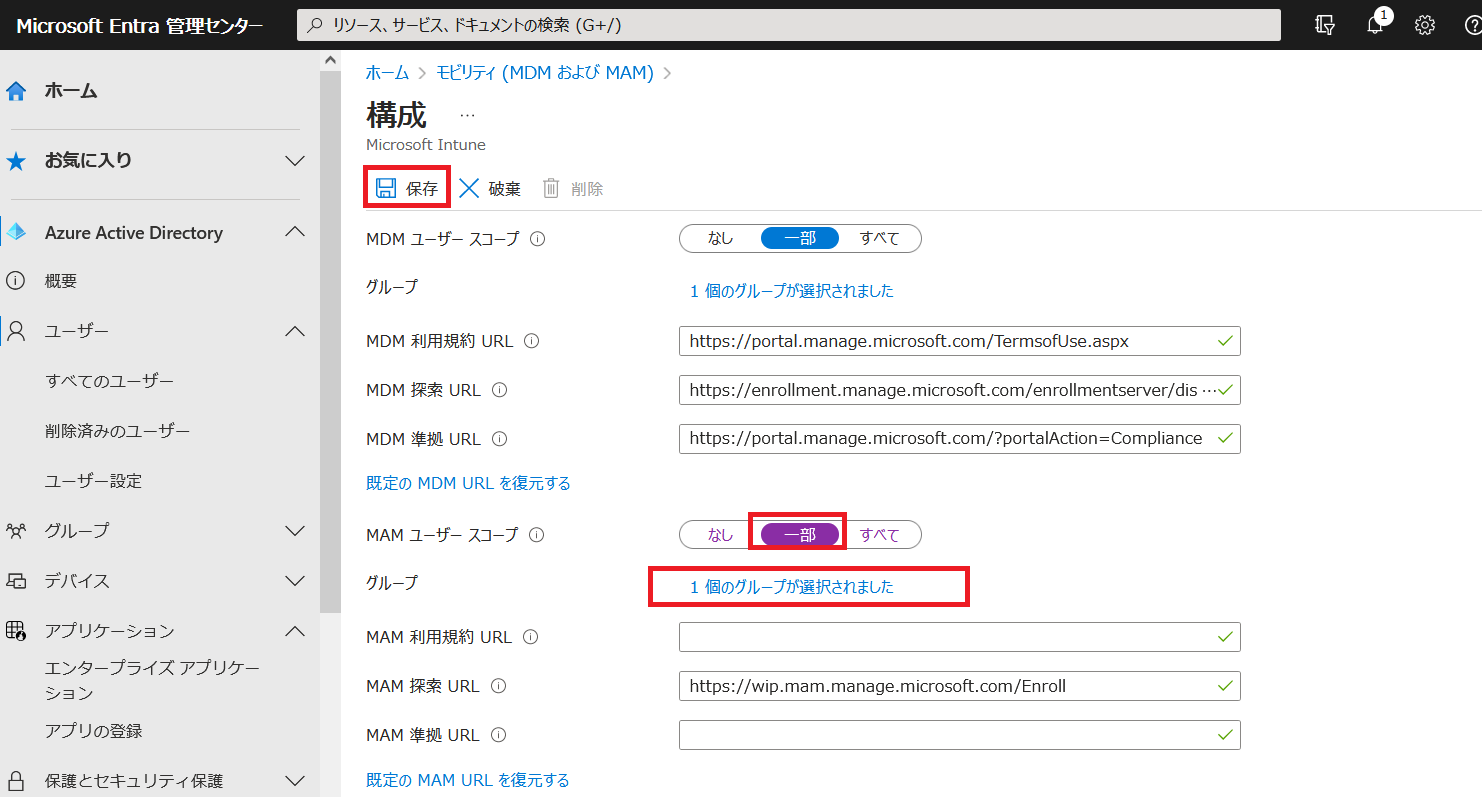Click the アプリケーション grid icon
The image size is (1482, 797).
[x=16, y=631]
